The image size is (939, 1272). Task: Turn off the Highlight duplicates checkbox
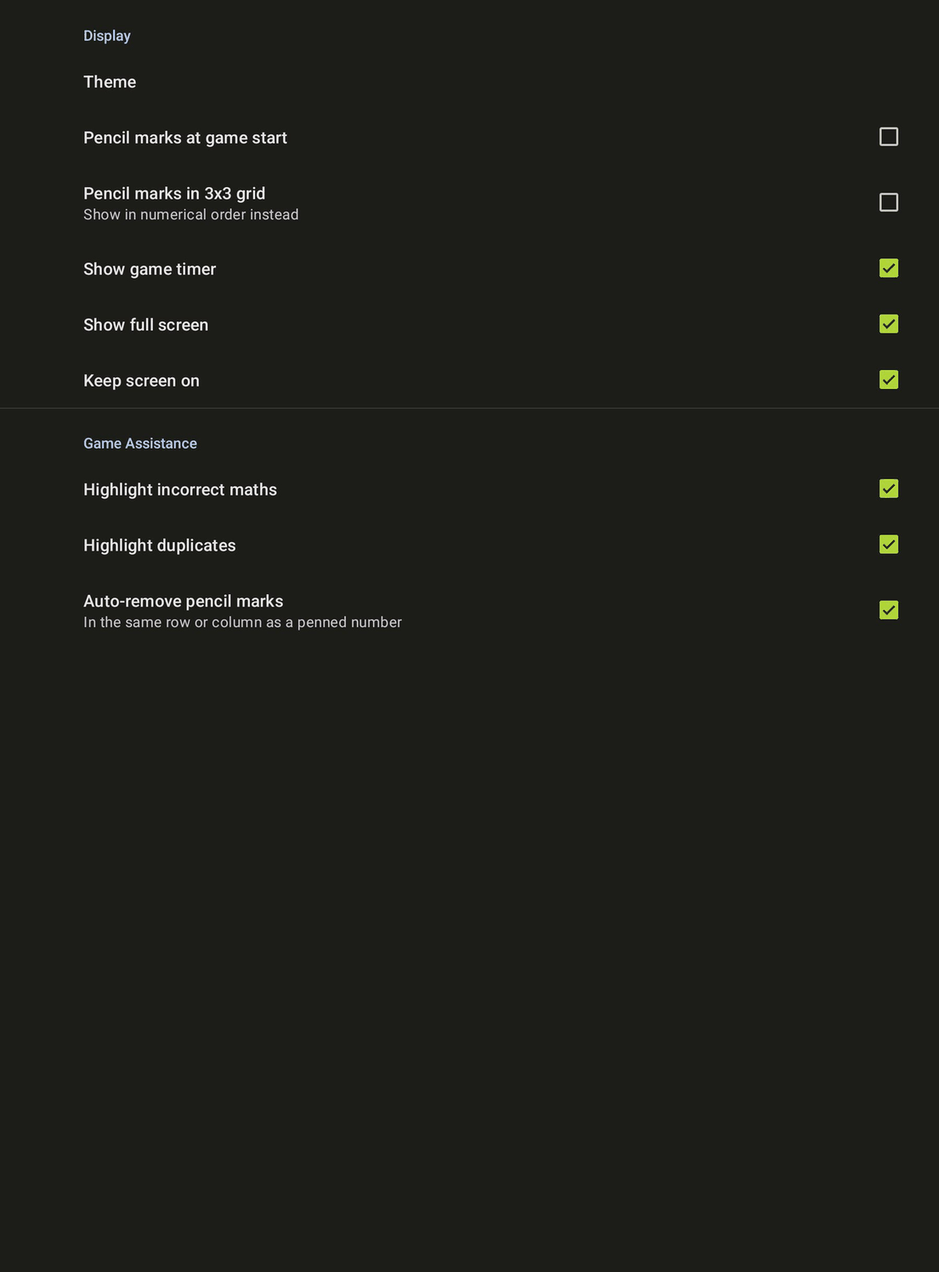click(x=888, y=545)
